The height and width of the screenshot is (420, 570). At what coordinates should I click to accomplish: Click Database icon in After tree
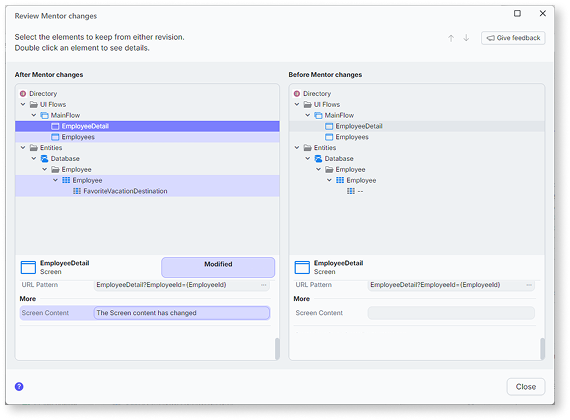coord(44,159)
